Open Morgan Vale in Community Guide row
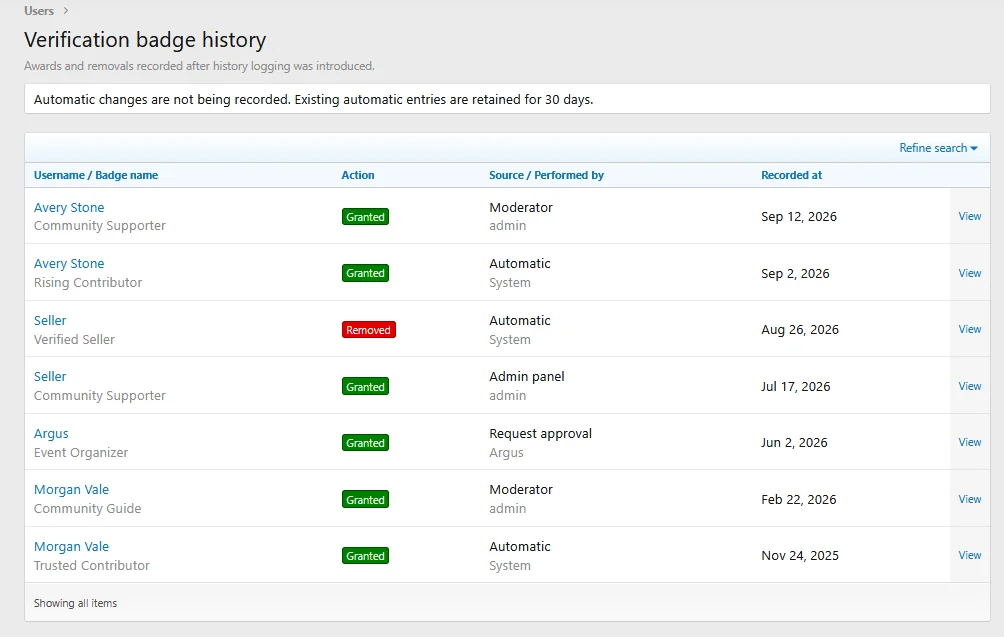This screenshot has width=1004, height=637. point(71,490)
